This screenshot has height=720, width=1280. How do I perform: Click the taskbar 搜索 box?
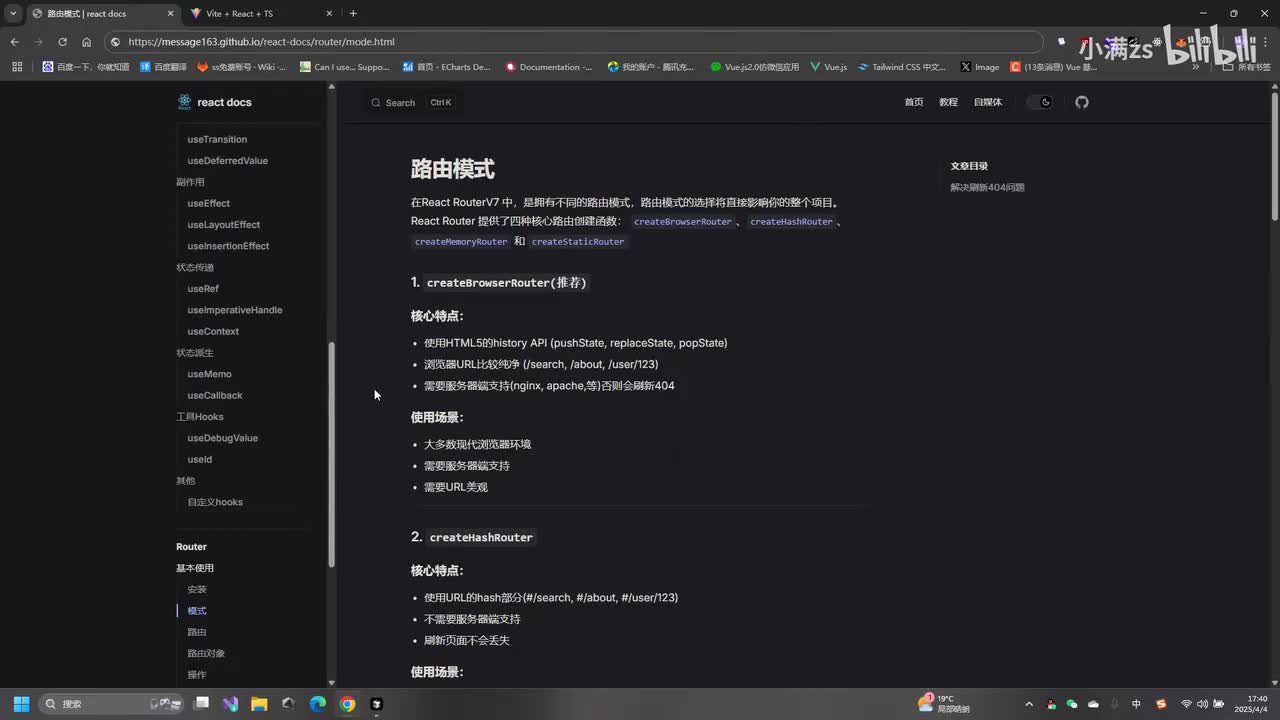point(112,704)
